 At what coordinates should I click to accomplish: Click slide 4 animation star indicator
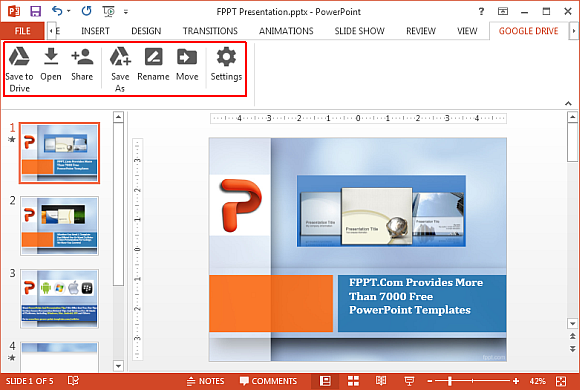(12, 358)
